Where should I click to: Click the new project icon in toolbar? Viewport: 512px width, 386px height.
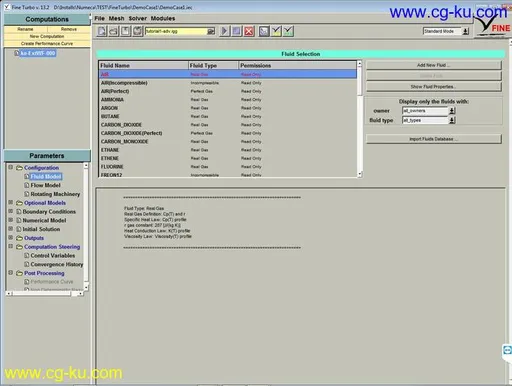click(102, 31)
